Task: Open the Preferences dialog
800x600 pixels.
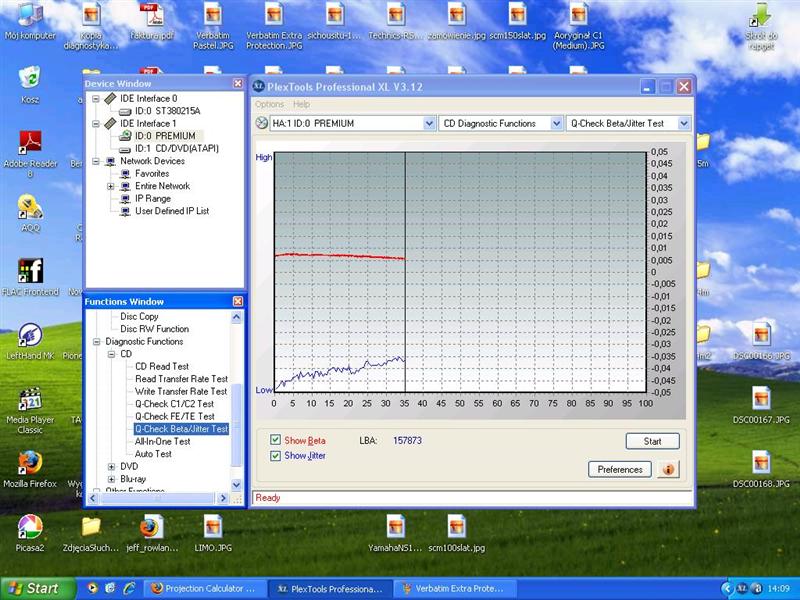Action: pyautogui.click(x=620, y=469)
